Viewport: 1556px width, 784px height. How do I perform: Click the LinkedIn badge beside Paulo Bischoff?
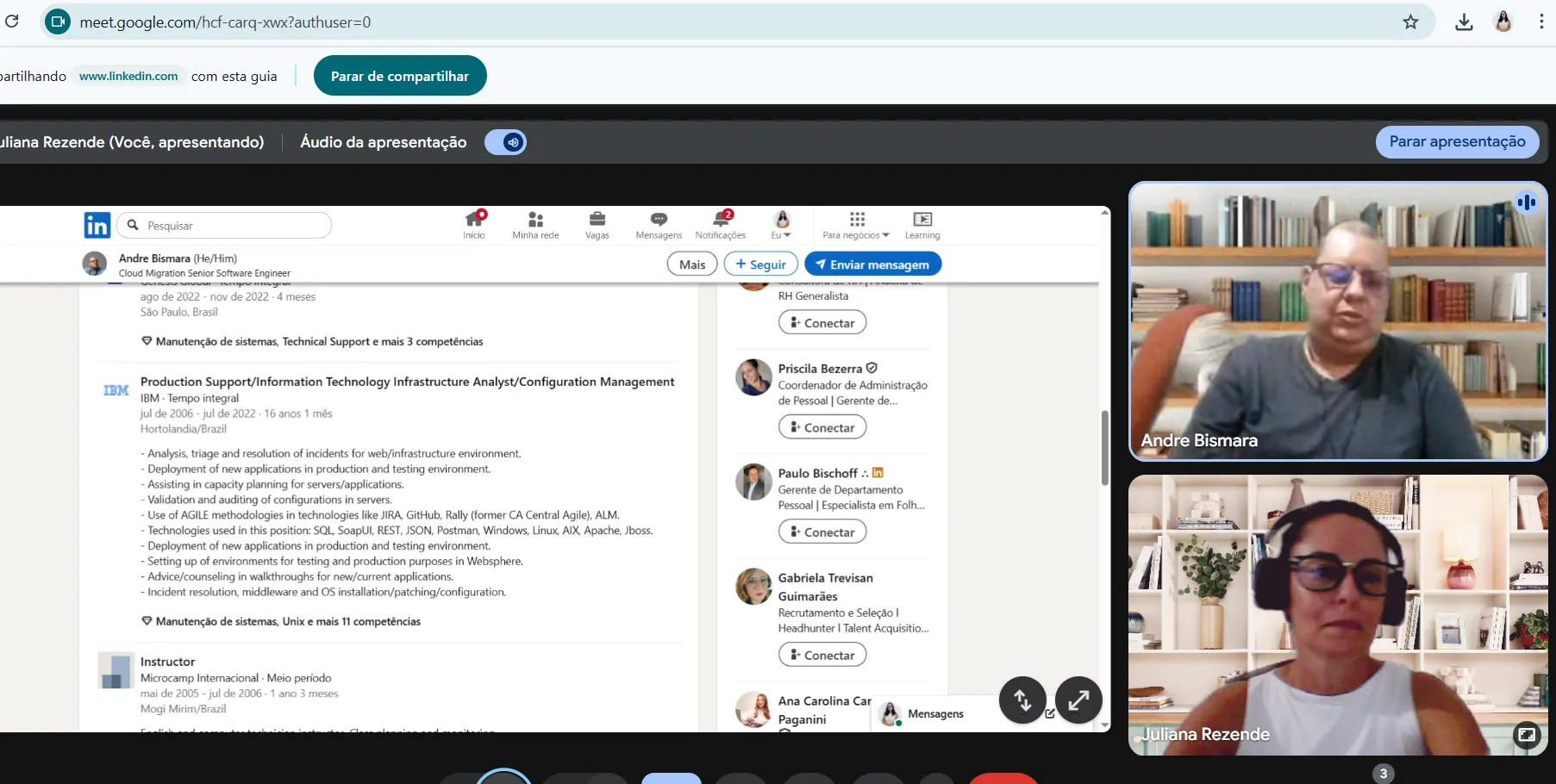[x=878, y=473]
